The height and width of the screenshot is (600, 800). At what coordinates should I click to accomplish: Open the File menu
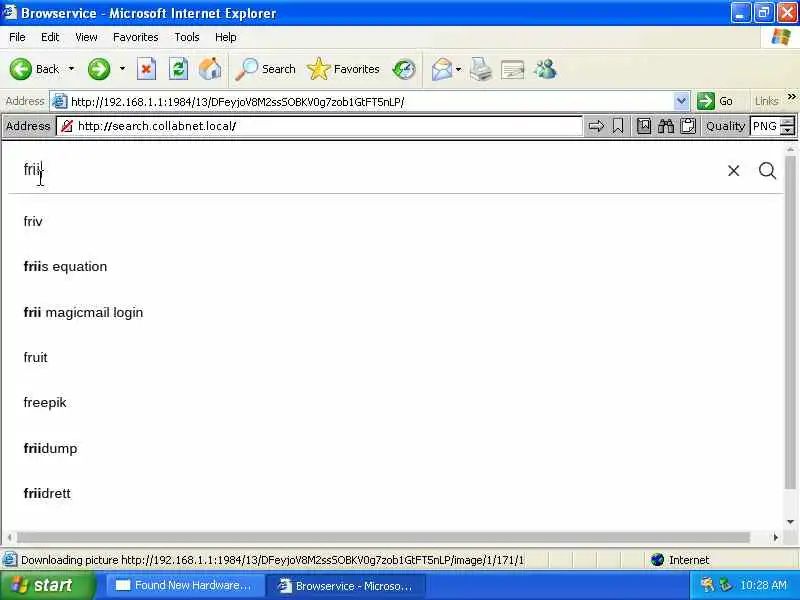coord(17,37)
